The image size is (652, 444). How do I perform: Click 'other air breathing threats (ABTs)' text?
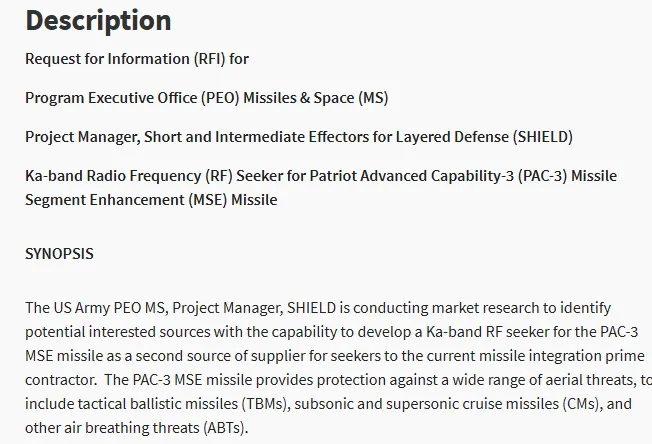(x=135, y=428)
